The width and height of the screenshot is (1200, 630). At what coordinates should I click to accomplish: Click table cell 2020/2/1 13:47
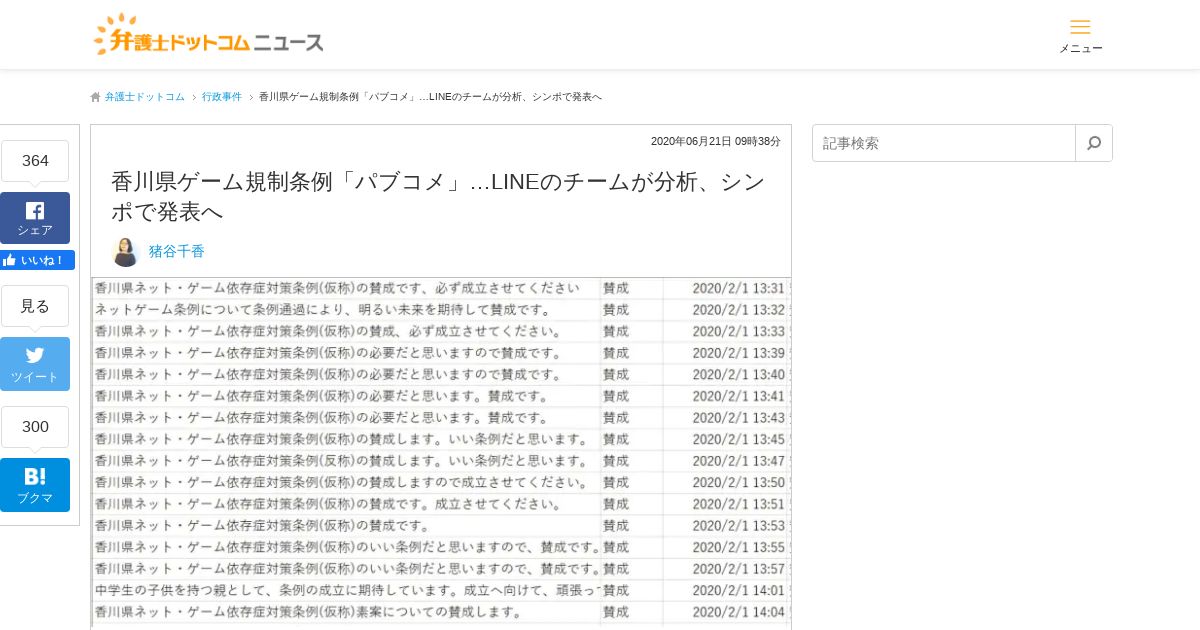tap(738, 461)
